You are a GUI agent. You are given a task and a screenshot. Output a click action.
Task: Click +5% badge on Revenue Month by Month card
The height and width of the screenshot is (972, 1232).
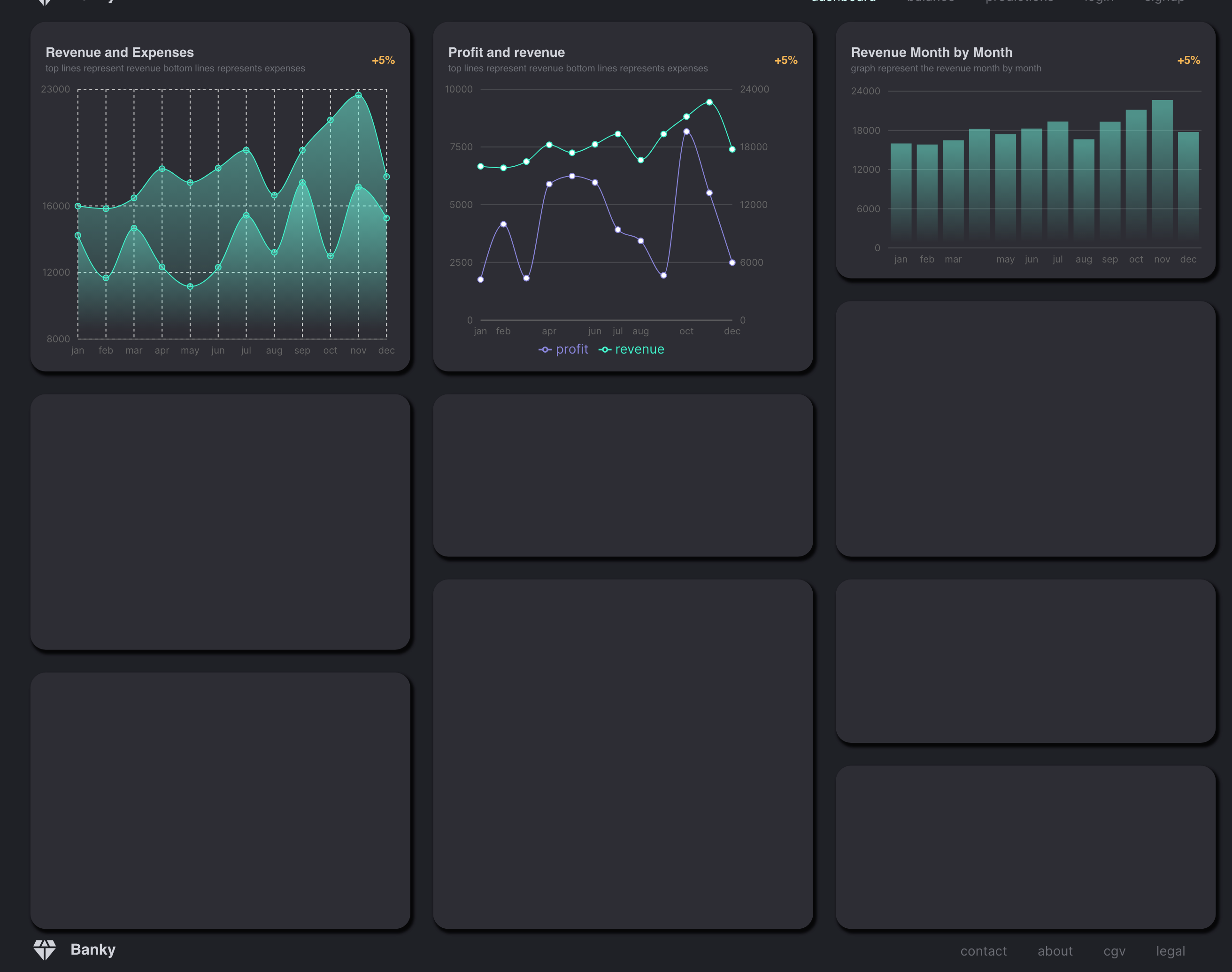pyautogui.click(x=1189, y=60)
